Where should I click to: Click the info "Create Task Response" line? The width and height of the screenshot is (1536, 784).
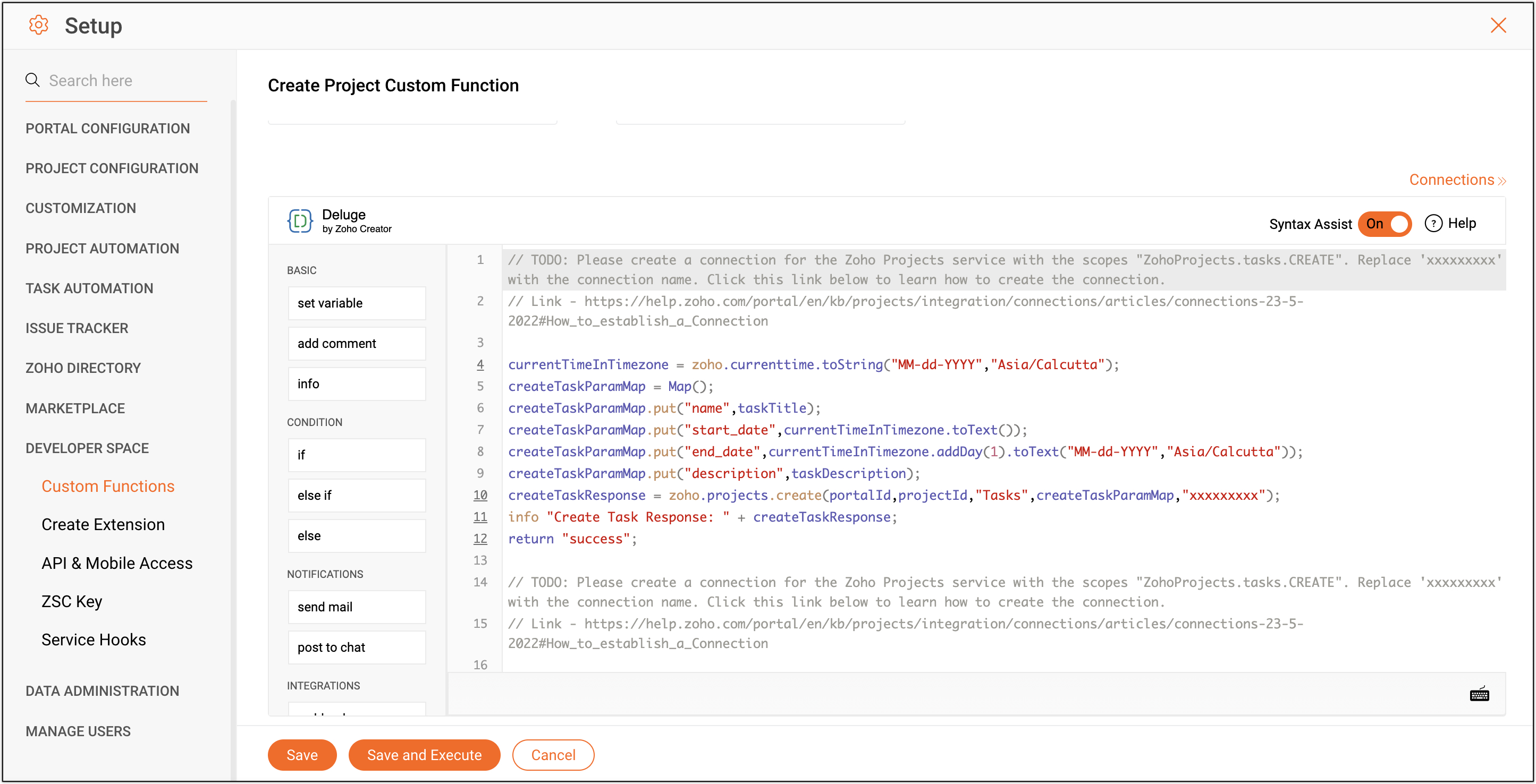pos(703,517)
